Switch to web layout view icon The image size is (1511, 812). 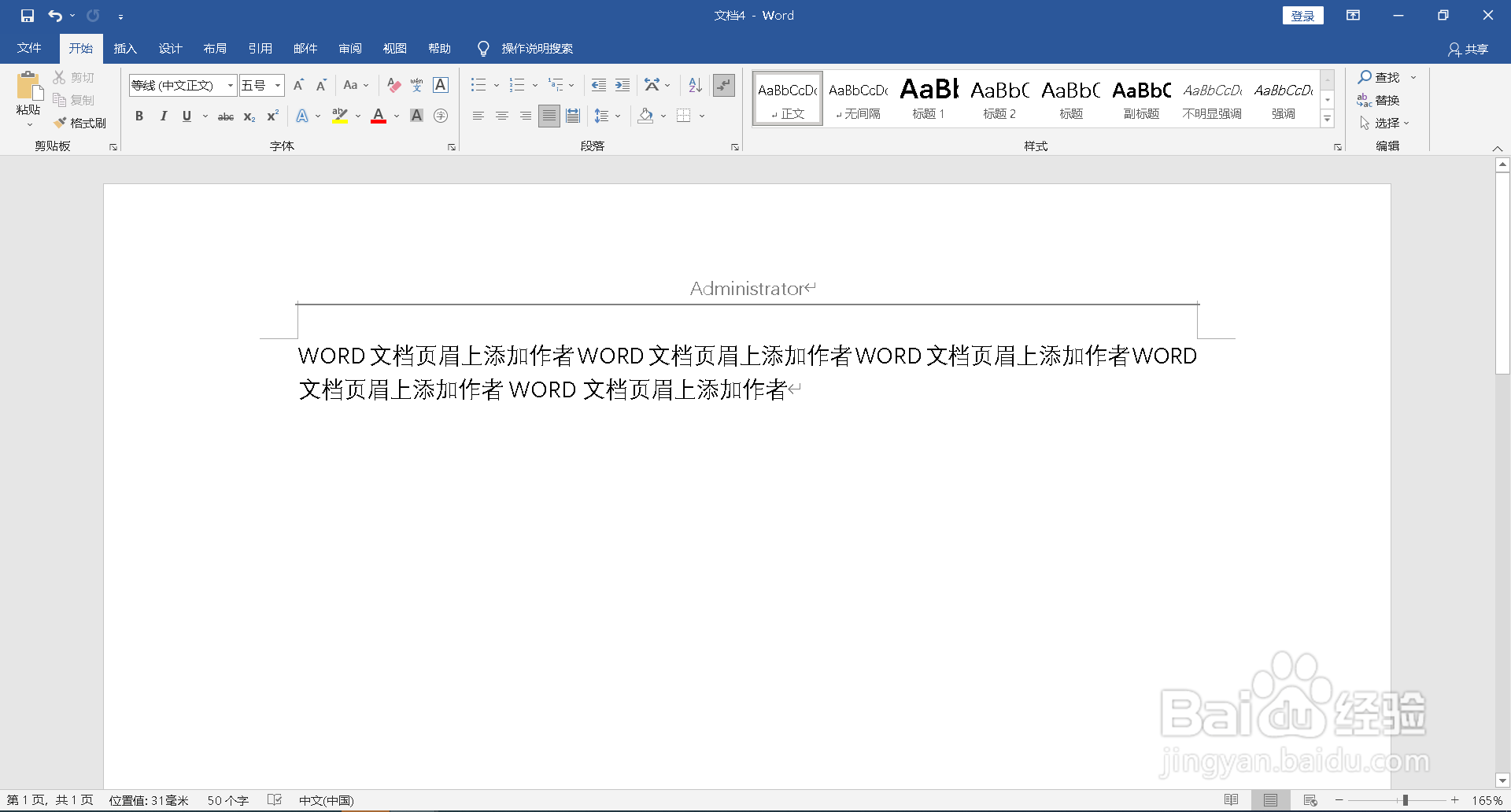(1310, 800)
